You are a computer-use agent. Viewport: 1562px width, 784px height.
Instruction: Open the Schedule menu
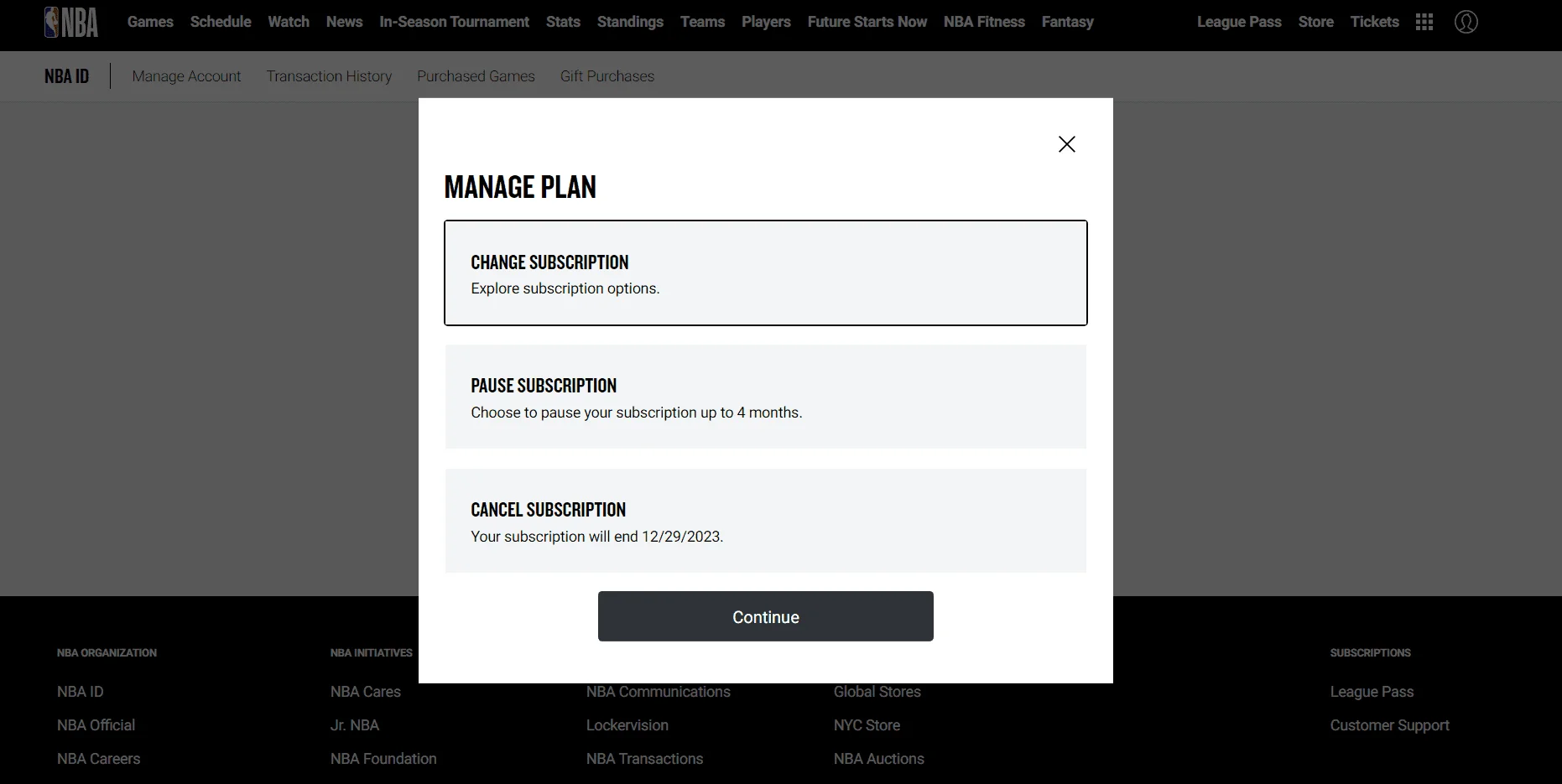click(x=221, y=22)
